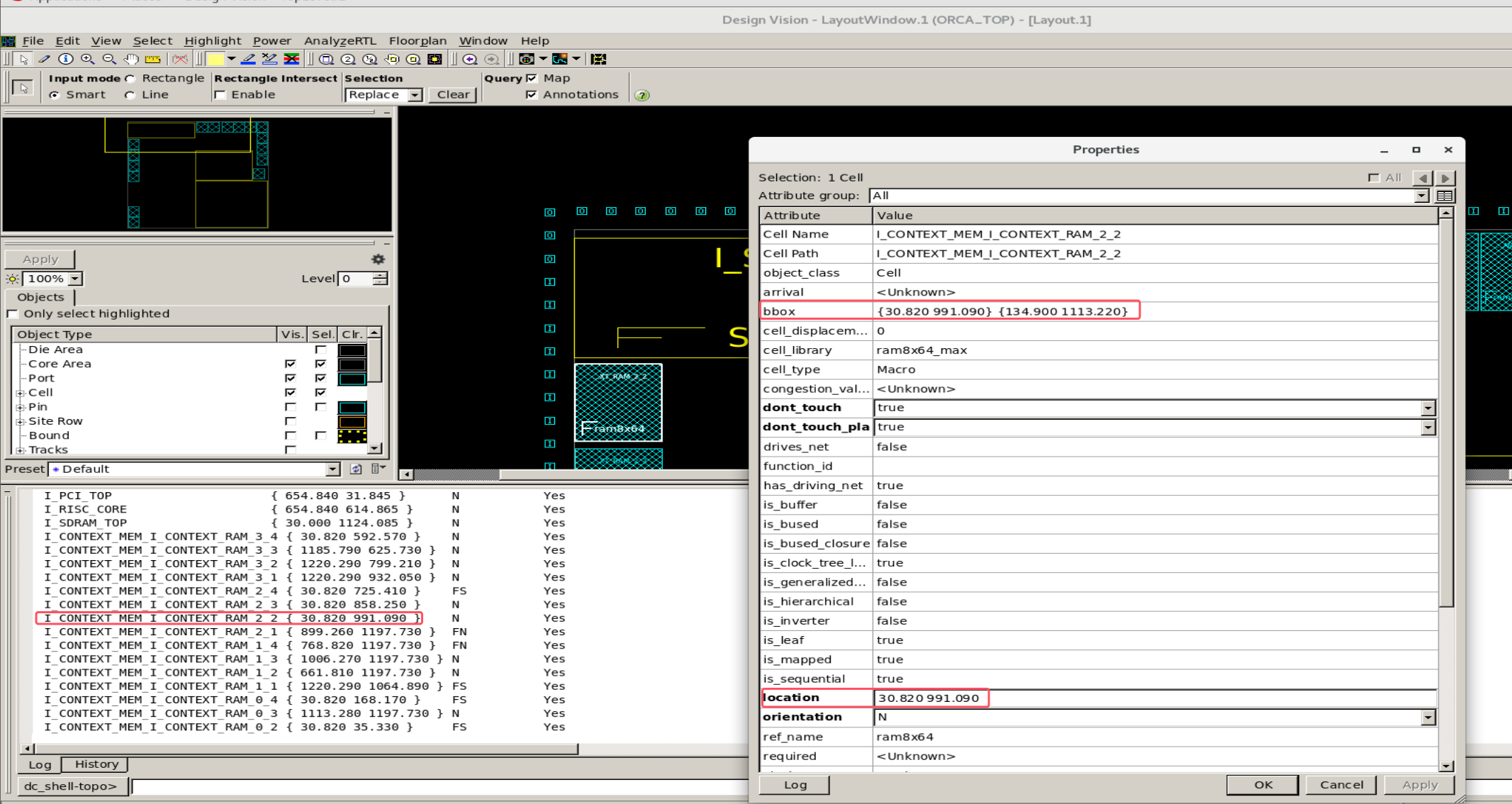Open the Floorplan menu
1512x804 pixels.
[x=418, y=40]
